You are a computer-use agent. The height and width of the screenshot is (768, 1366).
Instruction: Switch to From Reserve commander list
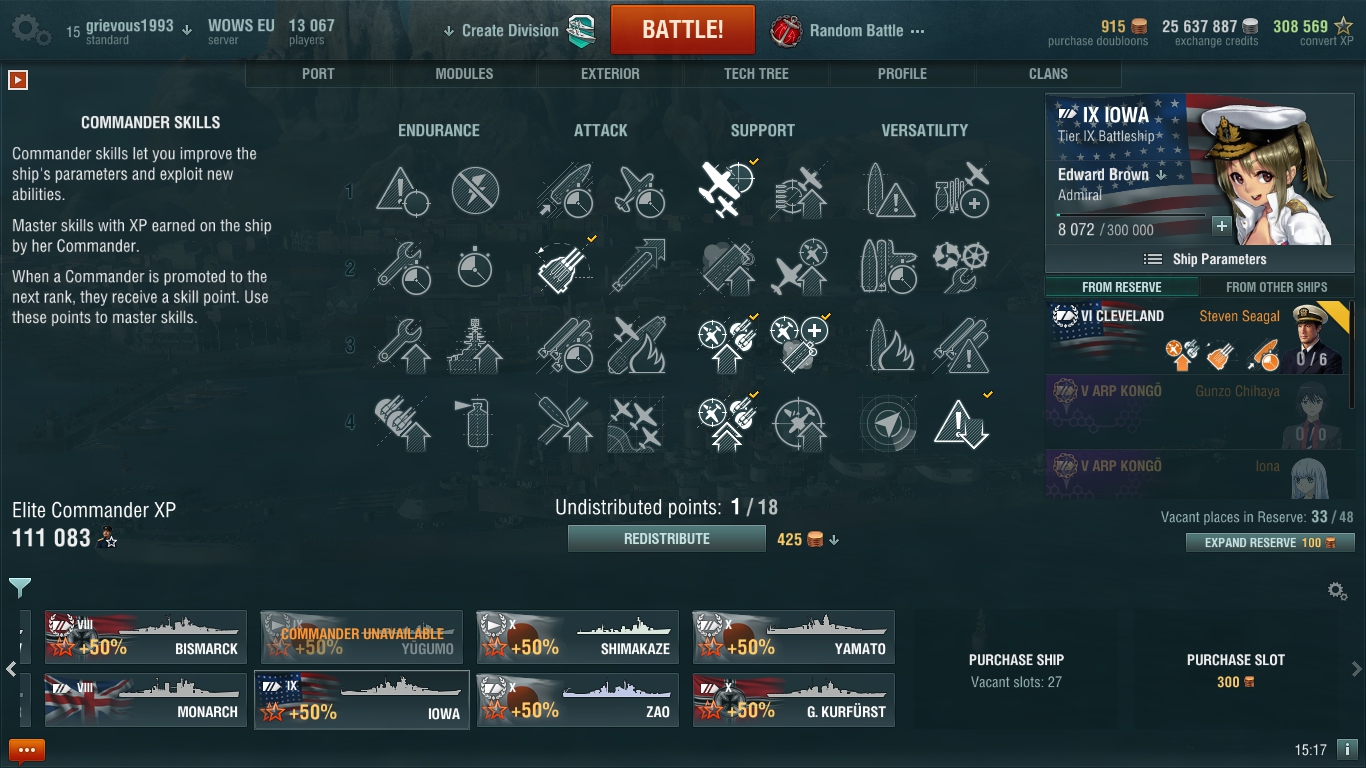[1122, 287]
